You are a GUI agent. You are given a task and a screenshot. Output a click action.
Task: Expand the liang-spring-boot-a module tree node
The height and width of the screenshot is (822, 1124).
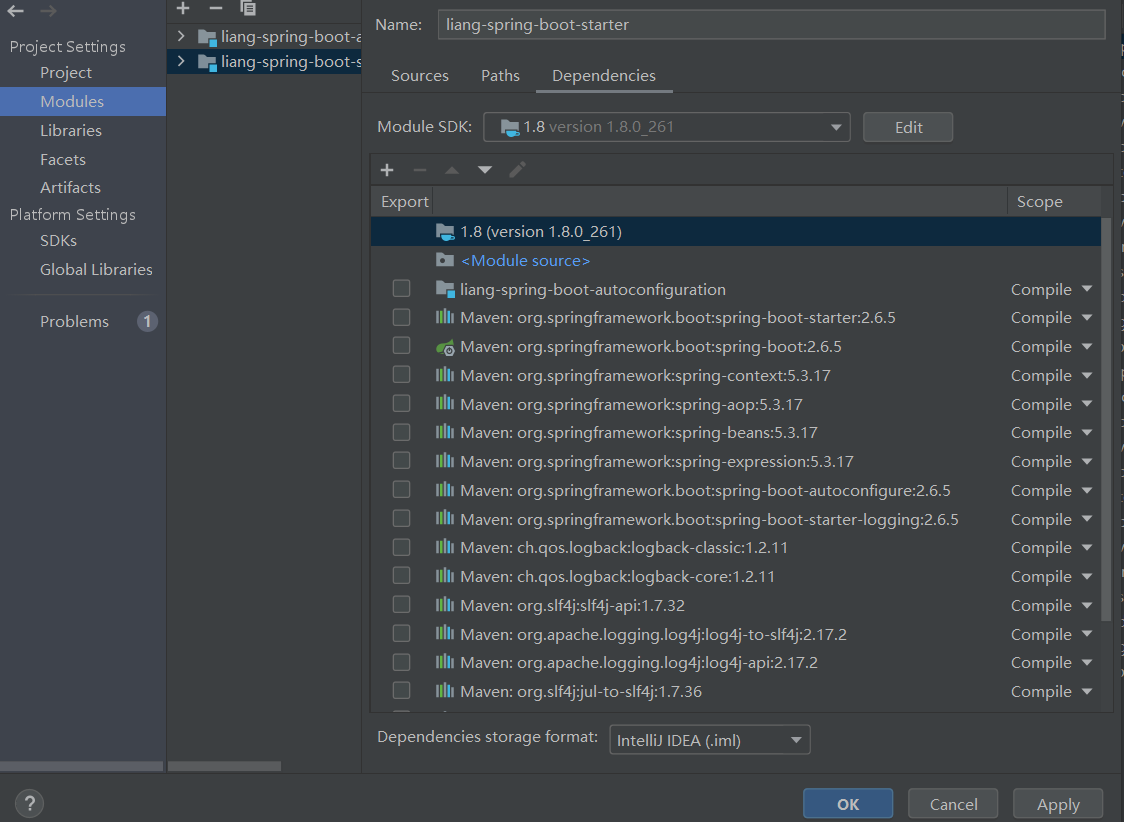click(x=181, y=36)
